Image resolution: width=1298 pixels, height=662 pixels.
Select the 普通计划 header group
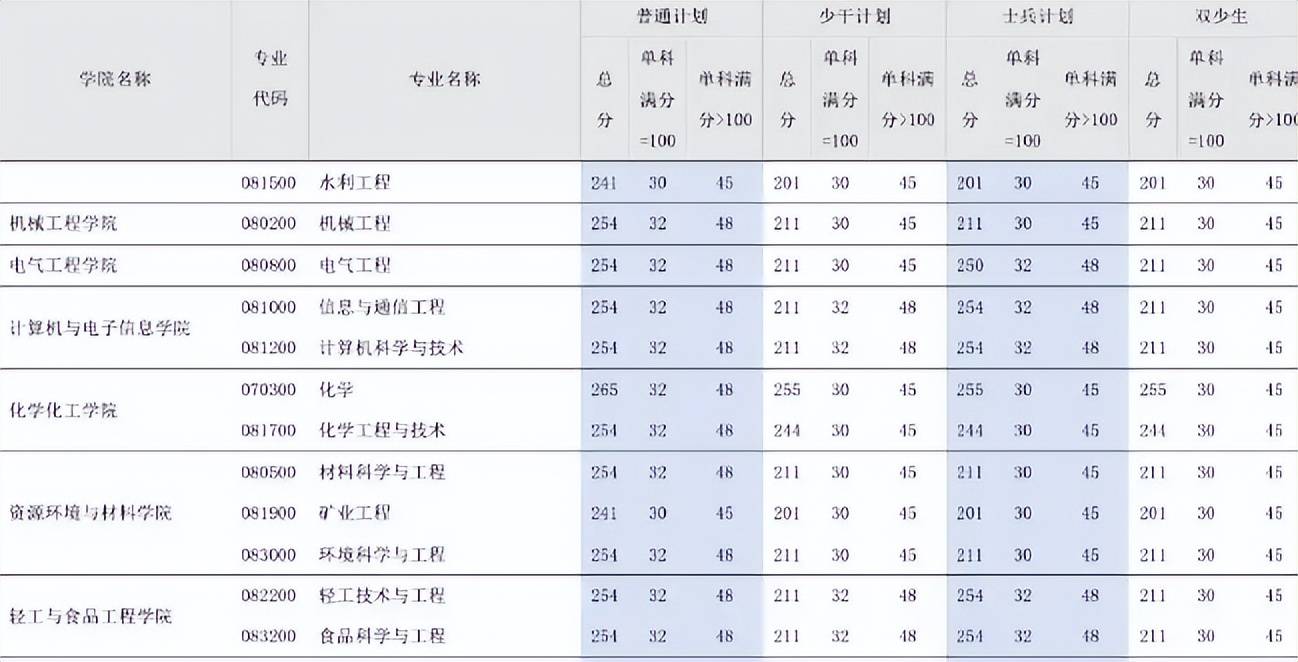[x=671, y=17]
